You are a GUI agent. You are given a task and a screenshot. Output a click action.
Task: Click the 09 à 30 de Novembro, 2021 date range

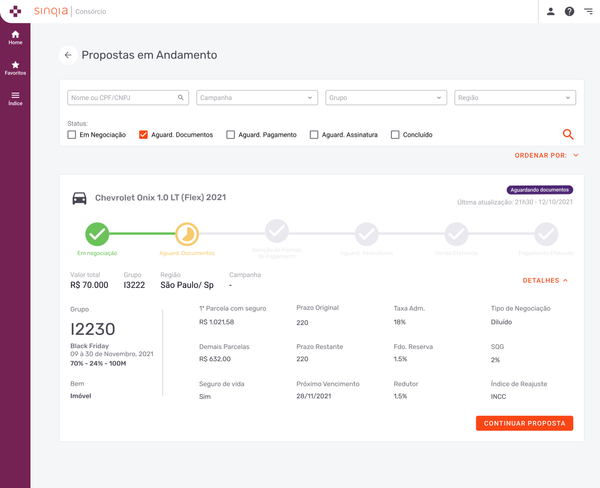point(112,354)
